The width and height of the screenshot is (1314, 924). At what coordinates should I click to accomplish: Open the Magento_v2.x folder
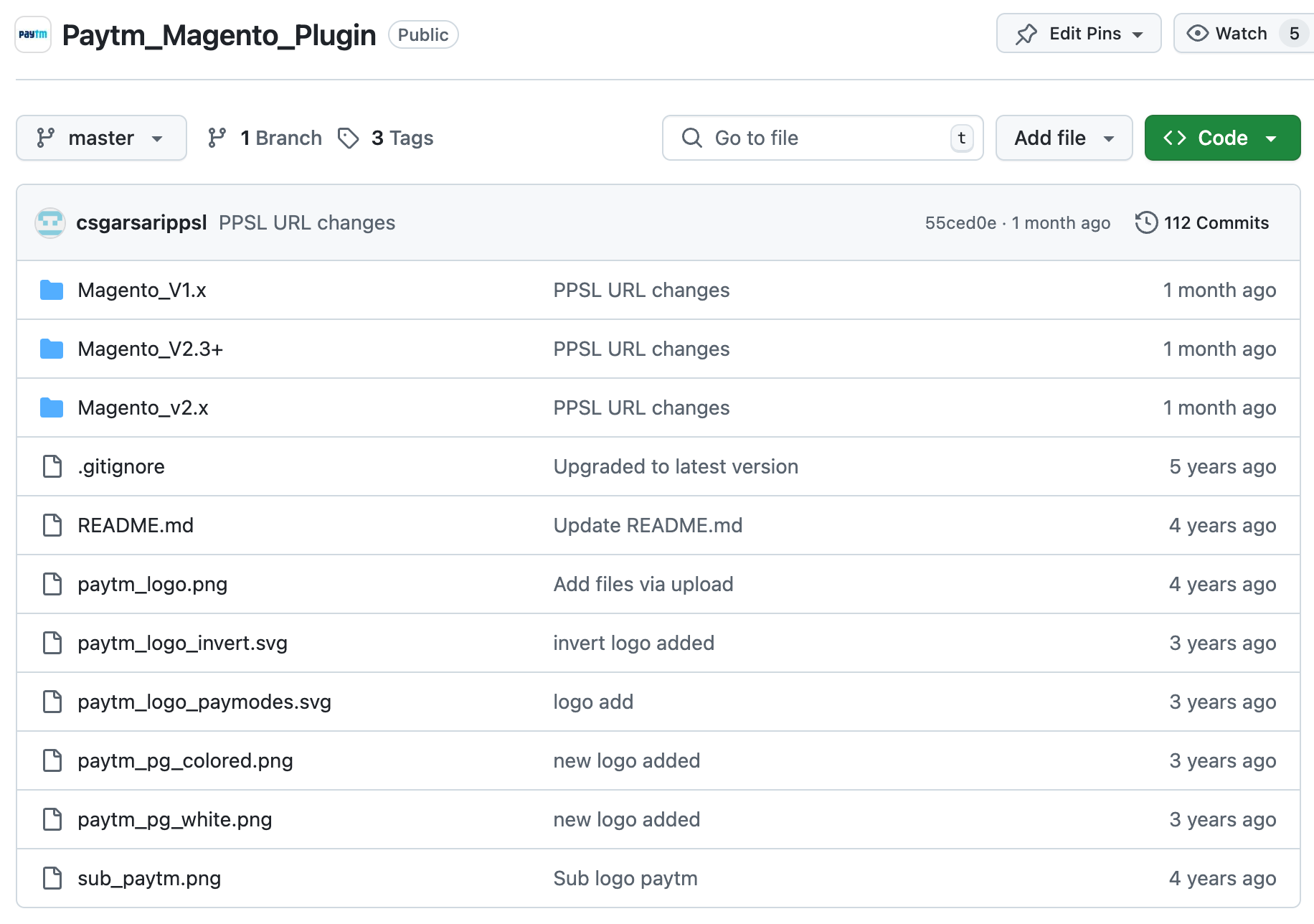pos(143,407)
